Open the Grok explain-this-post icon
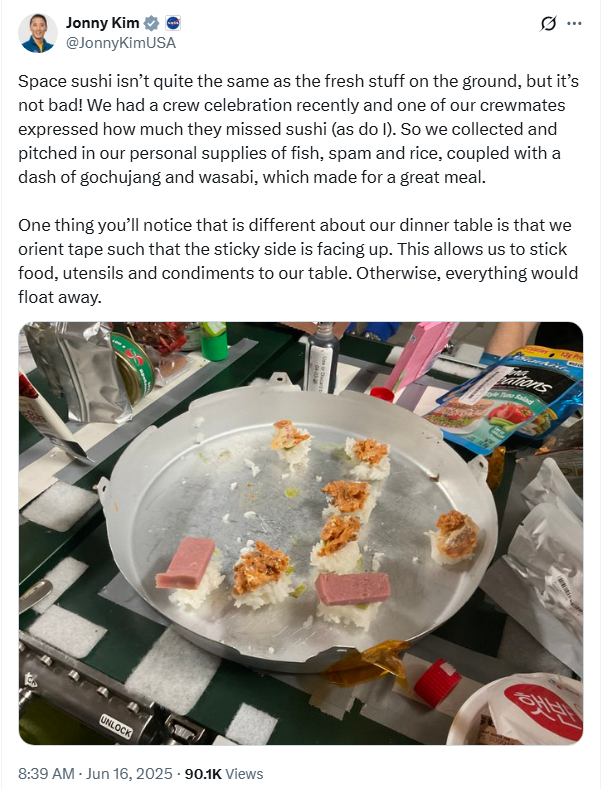The height and width of the screenshot is (789, 601). (549, 24)
